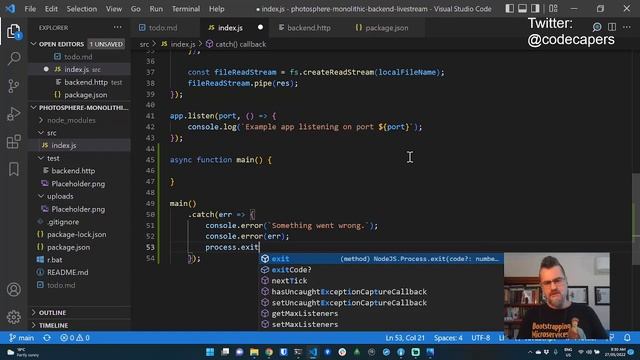
Task: Open the Explorer view icon
Action: (x=13, y=31)
